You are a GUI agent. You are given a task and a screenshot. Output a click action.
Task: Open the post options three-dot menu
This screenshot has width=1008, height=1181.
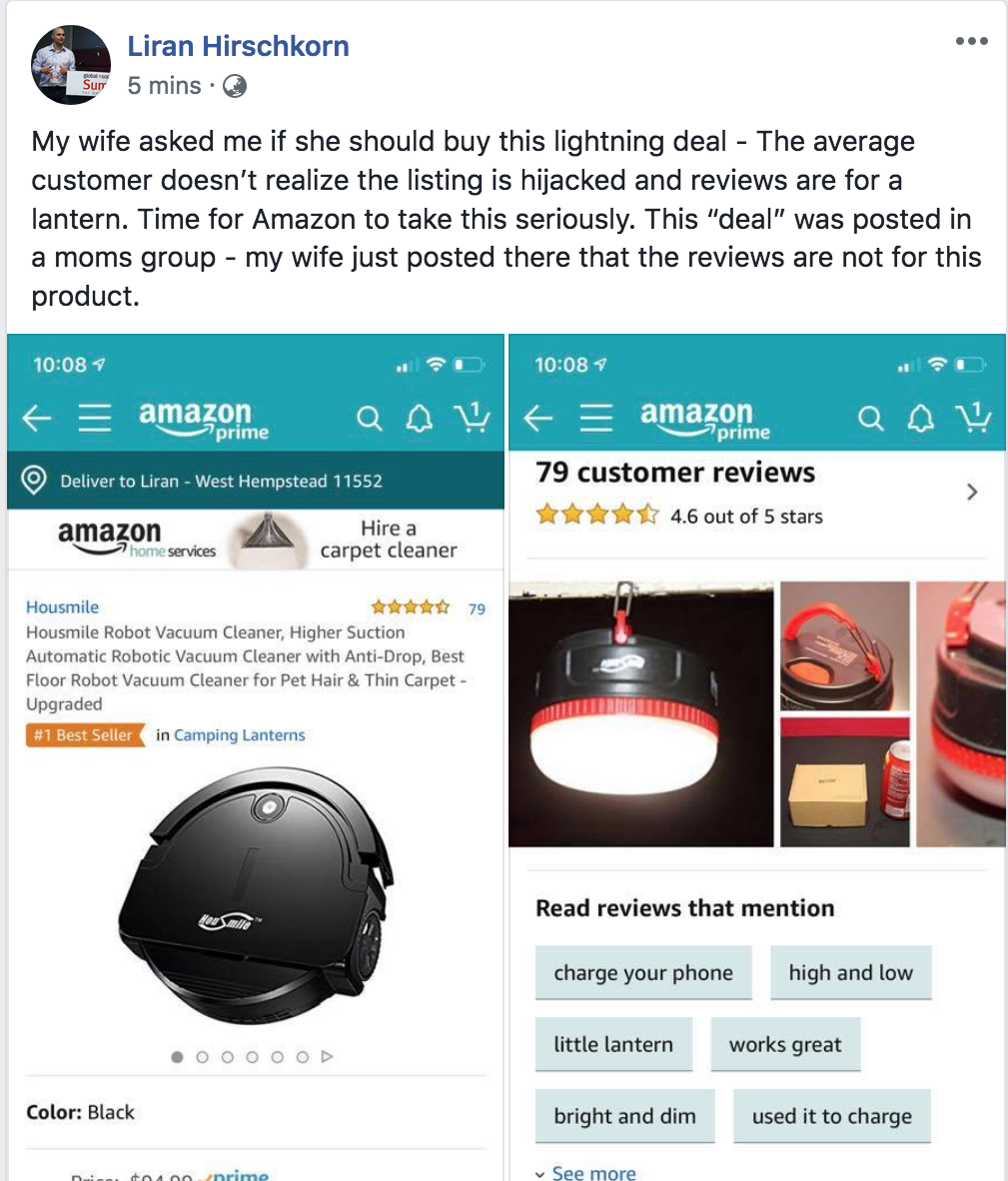[971, 41]
